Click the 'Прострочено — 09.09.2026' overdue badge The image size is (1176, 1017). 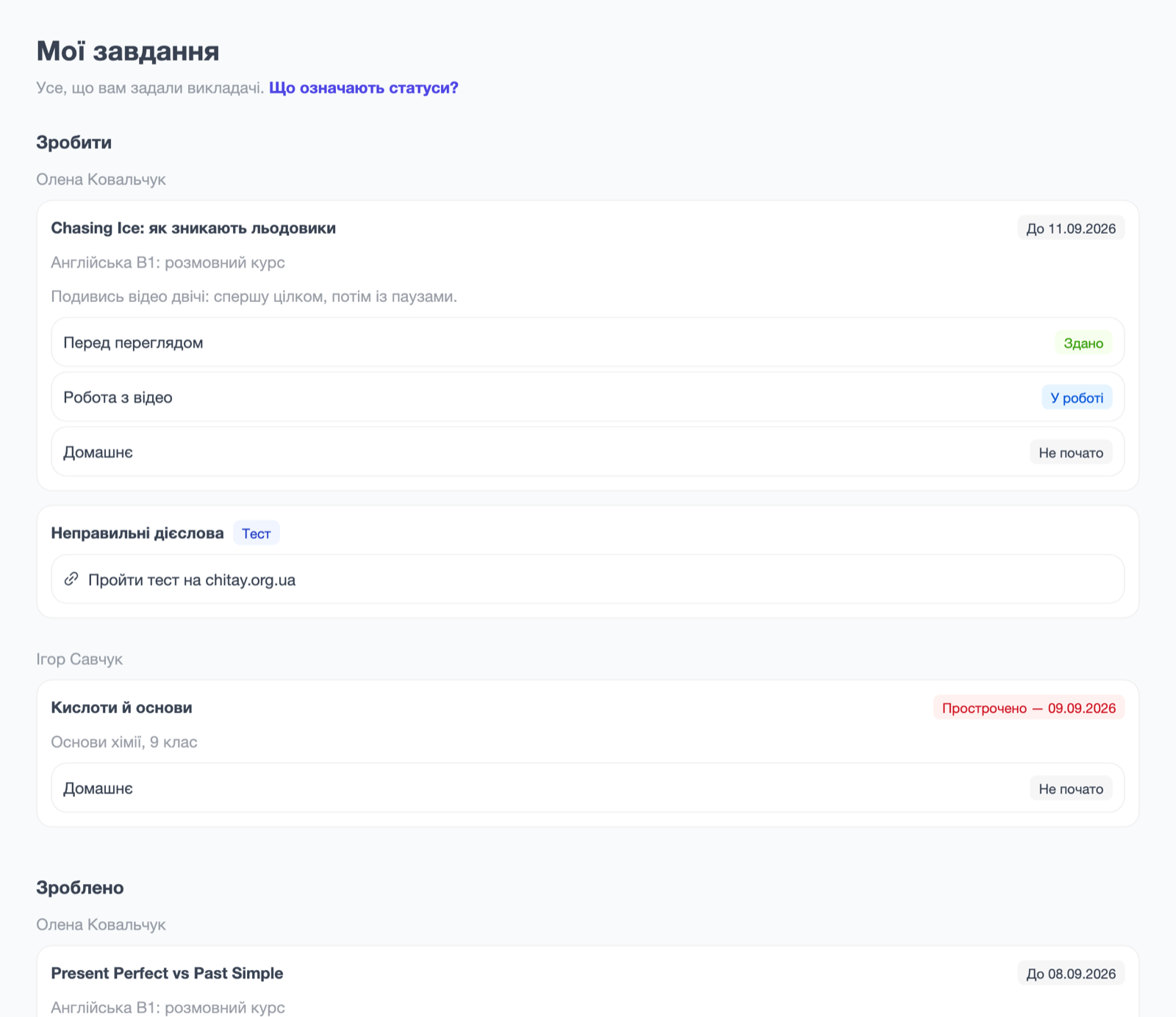(x=1029, y=708)
